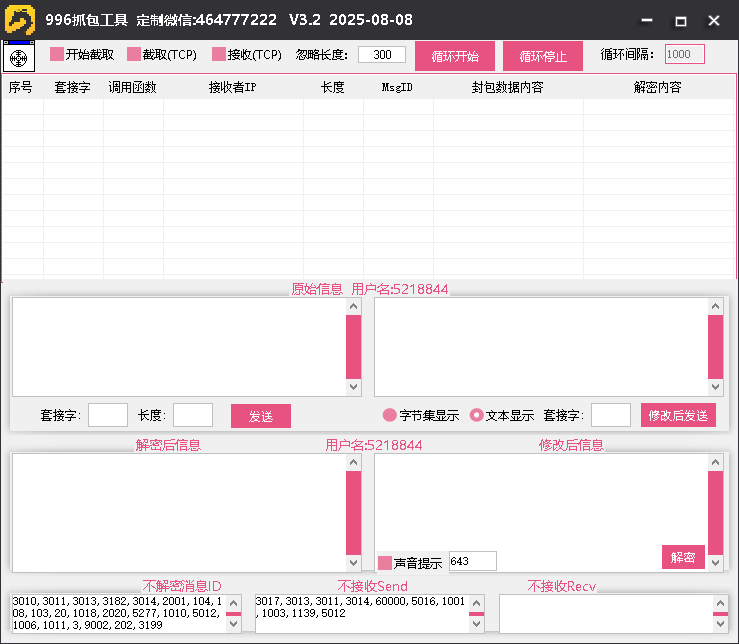
Task: Click the crosshair window-picker icon
Action: (x=18, y=57)
